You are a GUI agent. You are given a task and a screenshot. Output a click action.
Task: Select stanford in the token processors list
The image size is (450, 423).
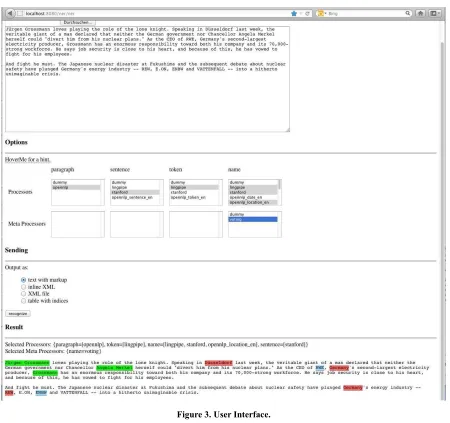[194, 192]
